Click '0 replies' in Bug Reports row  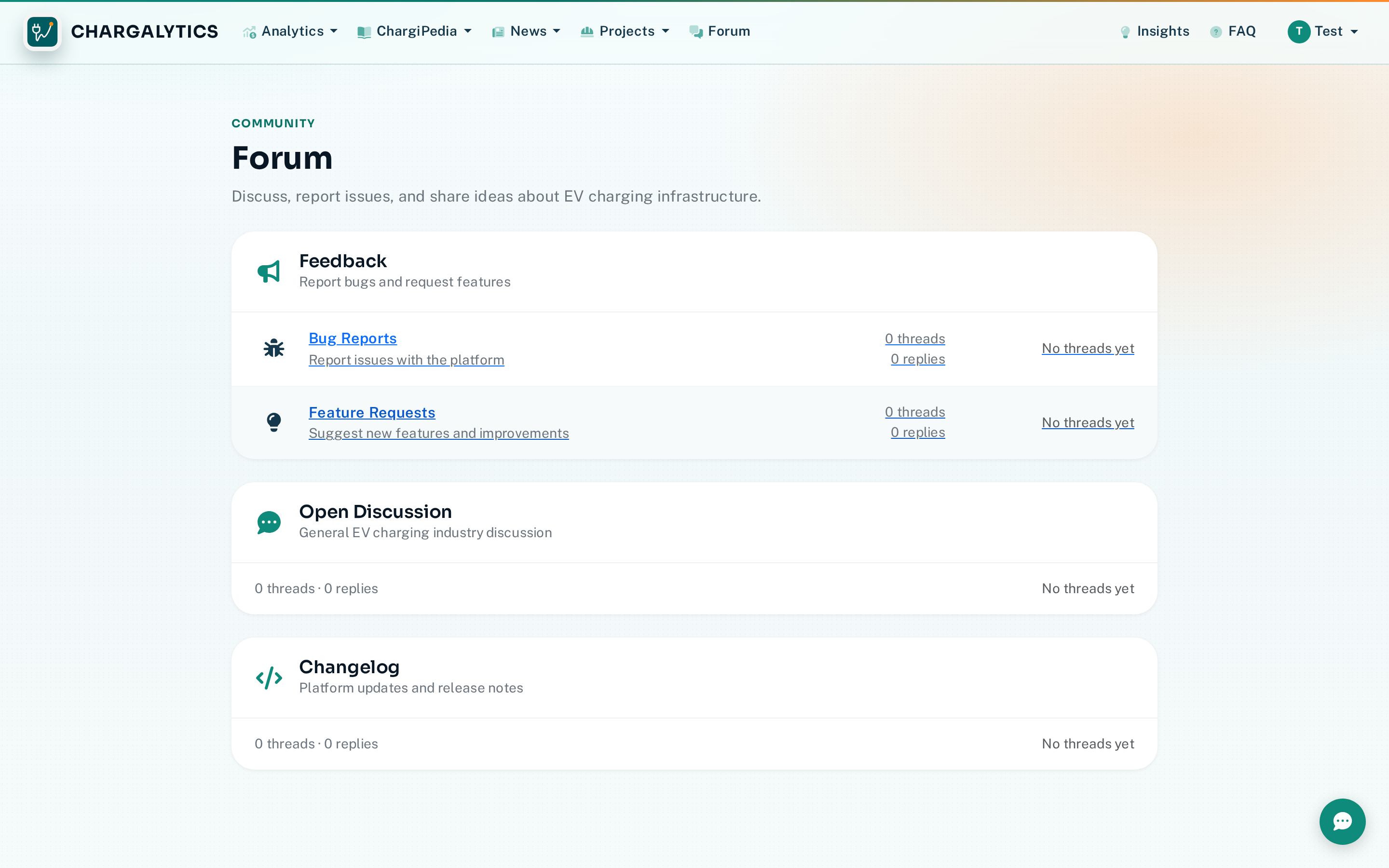(918, 359)
